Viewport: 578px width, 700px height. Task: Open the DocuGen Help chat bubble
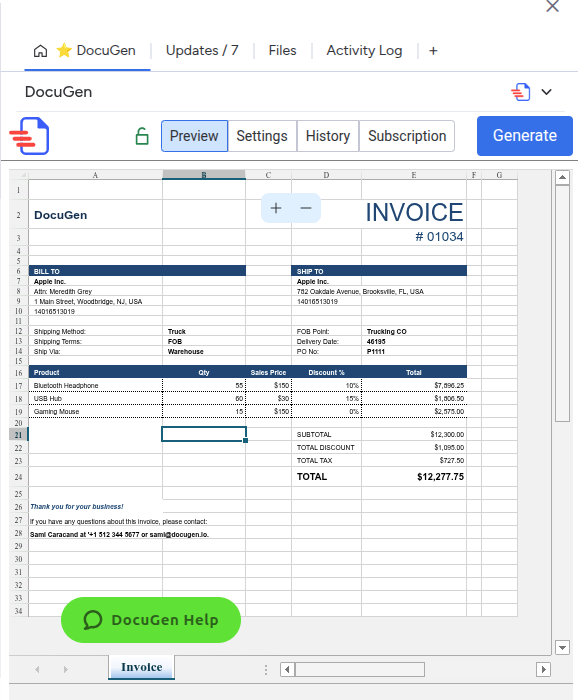click(151, 620)
